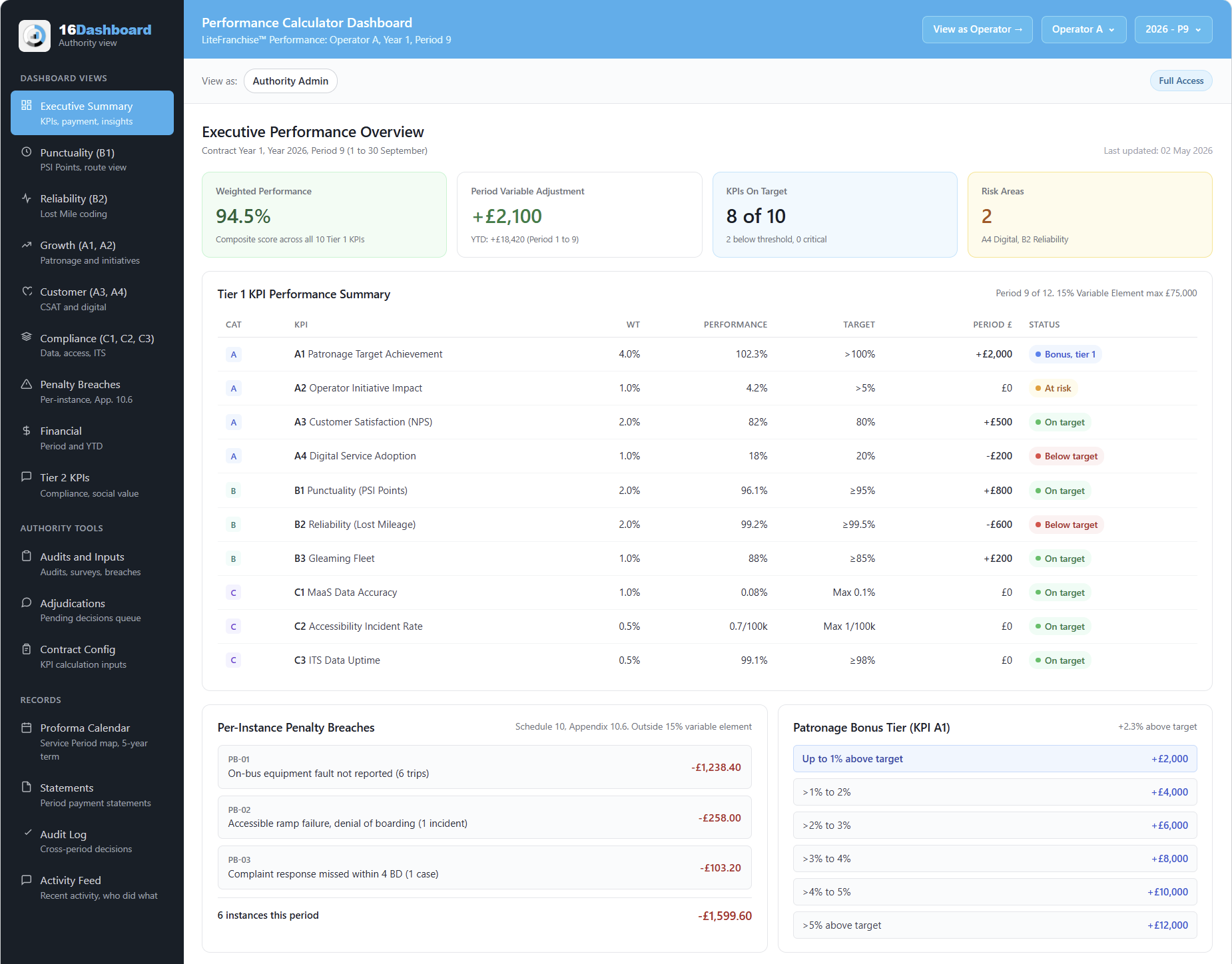Click the STATUS column header
Screen dimensions: 1232x964
[x=1044, y=325]
